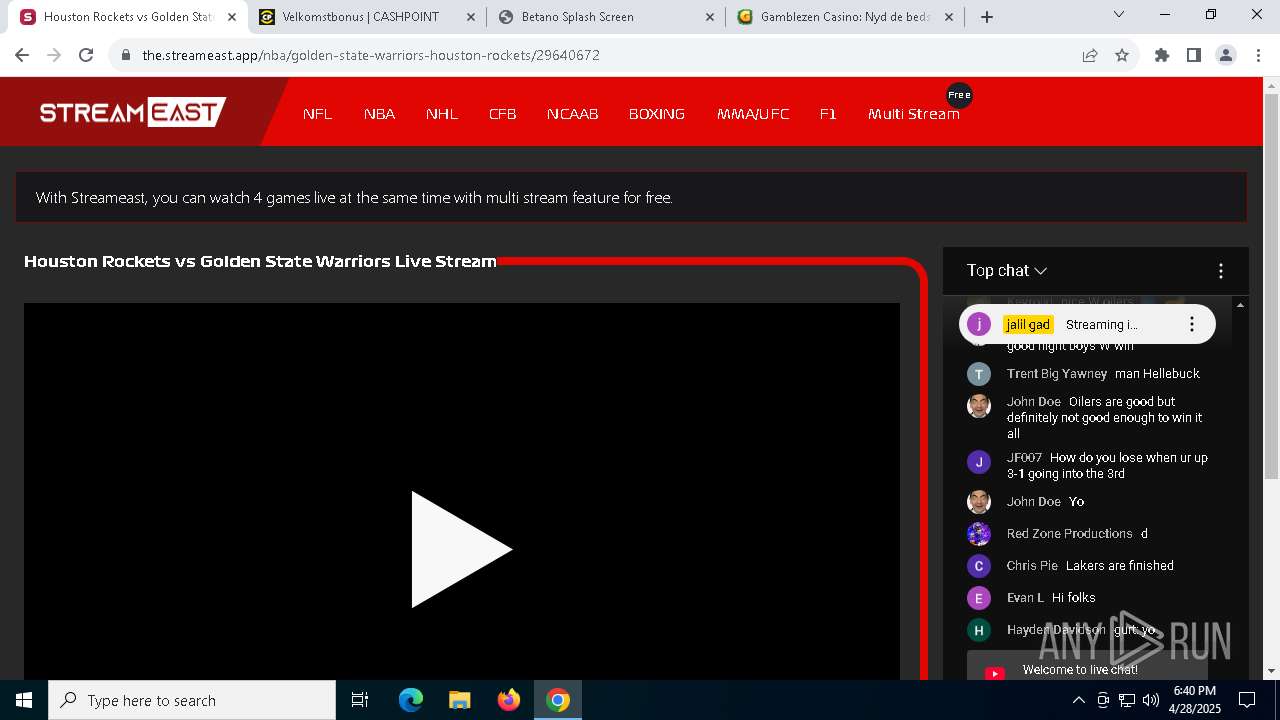This screenshot has height=720, width=1280.
Task: Expand the Top chat dropdown
Action: pos(1006,271)
